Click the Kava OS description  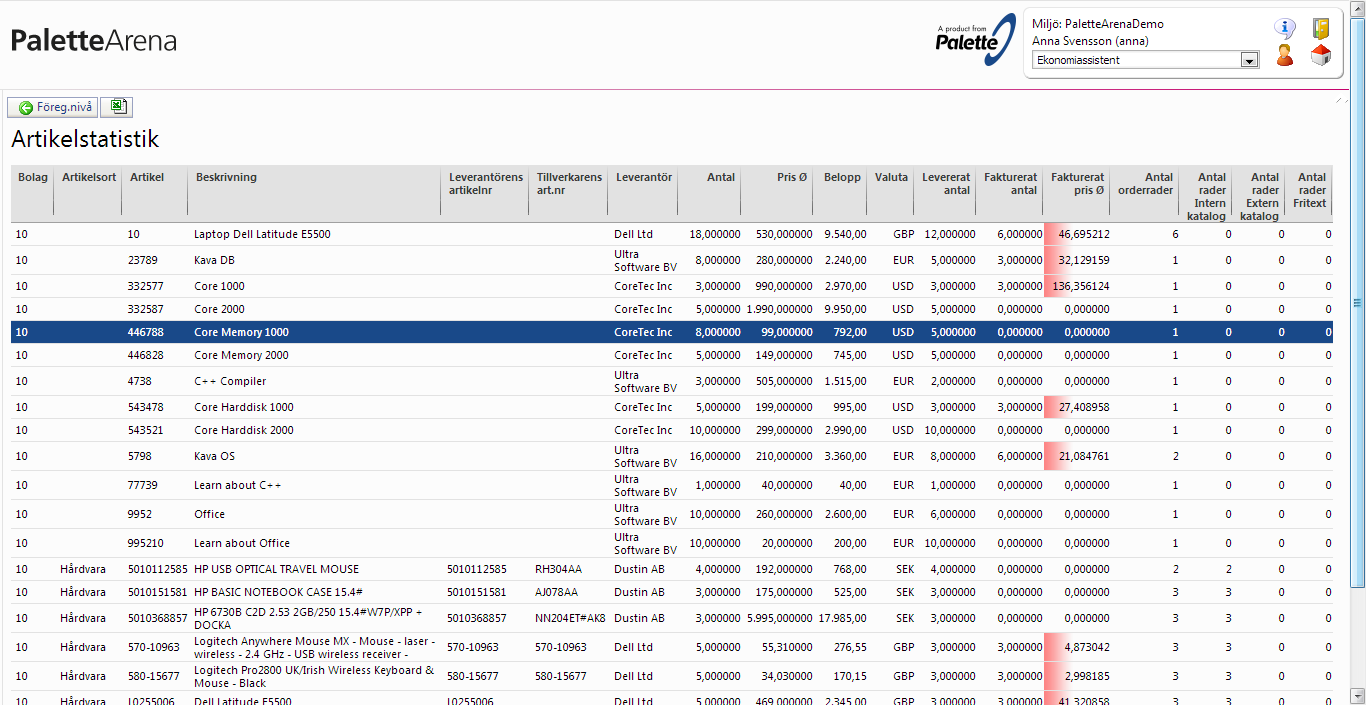(x=214, y=456)
